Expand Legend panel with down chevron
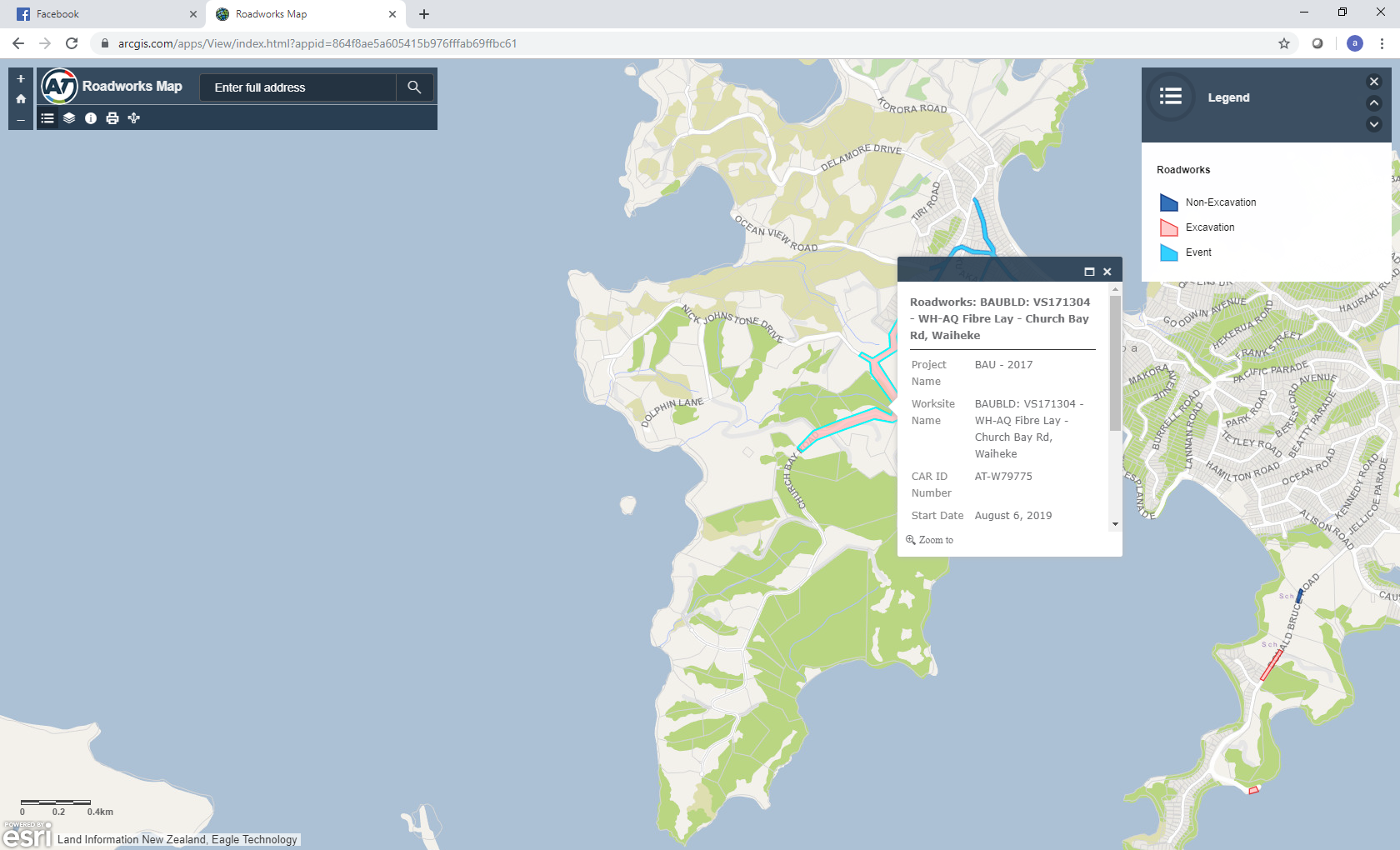Screen dimensions: 1400x850 tap(1374, 124)
